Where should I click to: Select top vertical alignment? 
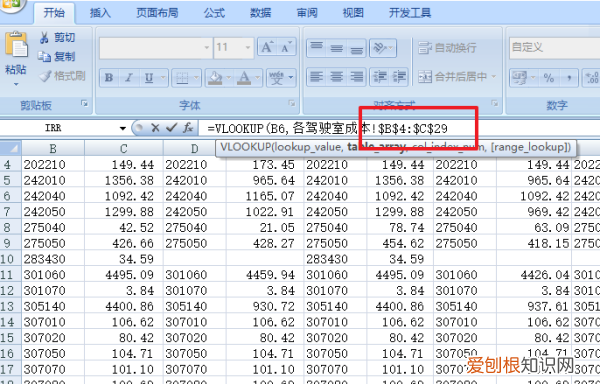[316, 48]
